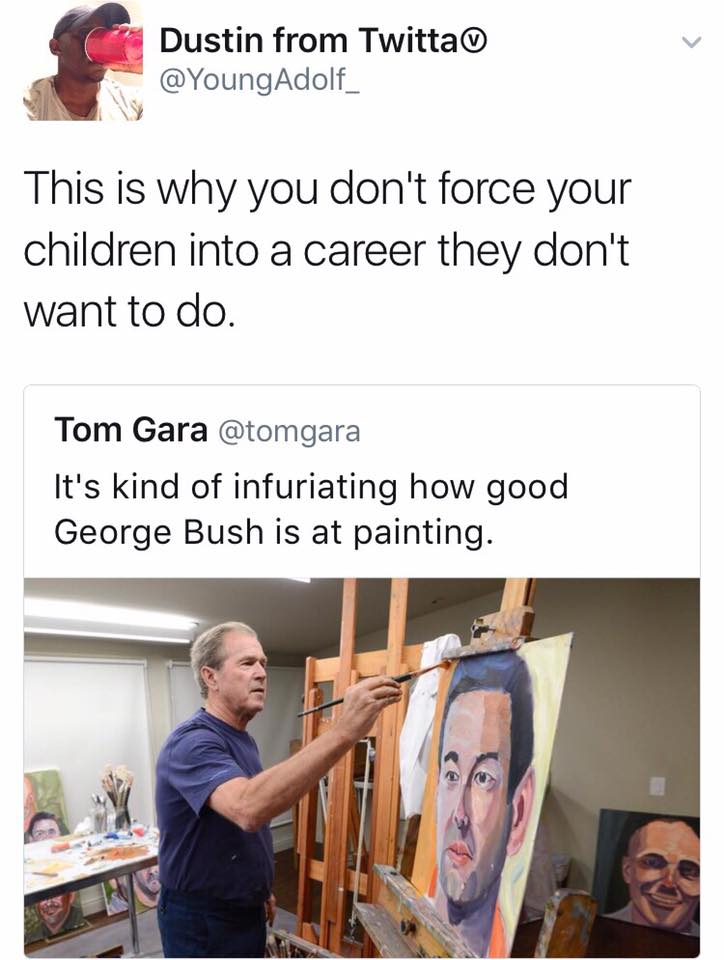This screenshot has height=960, width=724.
Task: Click the paintbrush held by the painter
Action: point(372,688)
